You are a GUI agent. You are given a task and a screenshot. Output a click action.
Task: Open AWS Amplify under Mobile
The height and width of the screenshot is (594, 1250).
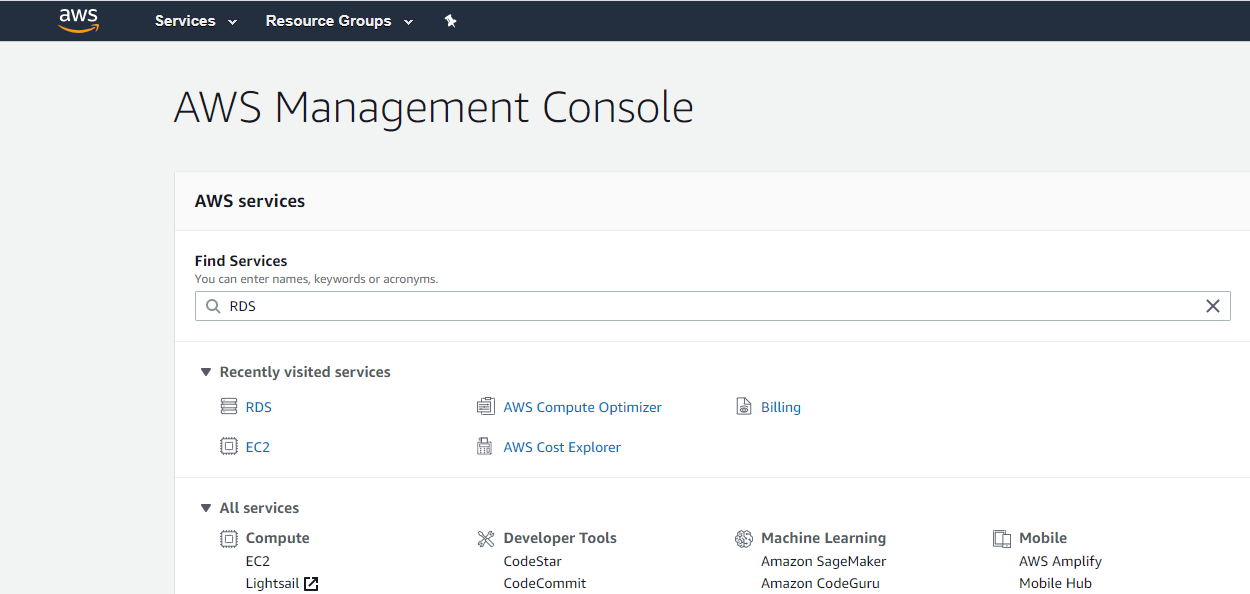[1060, 561]
